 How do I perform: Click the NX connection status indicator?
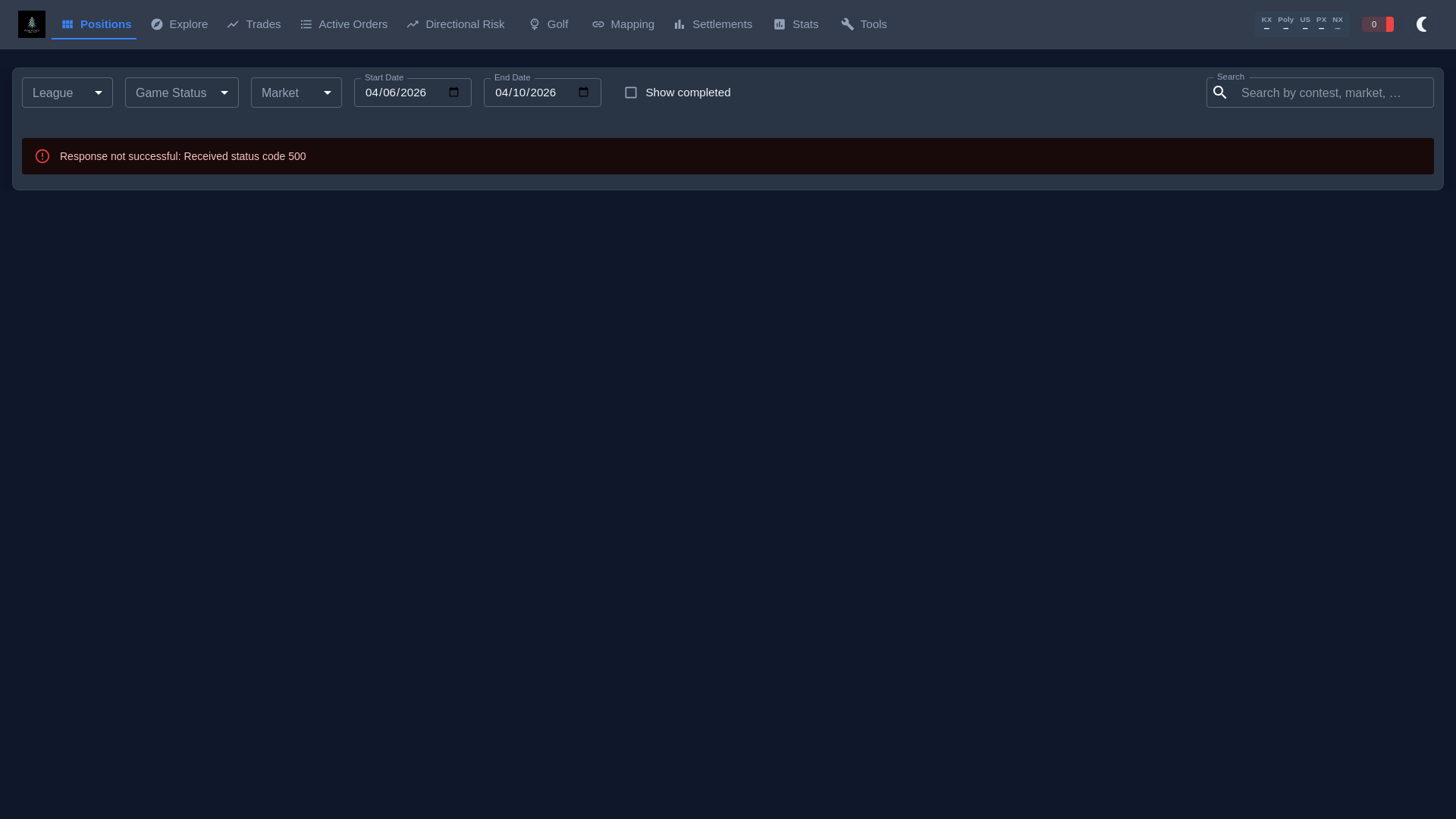(x=1338, y=24)
